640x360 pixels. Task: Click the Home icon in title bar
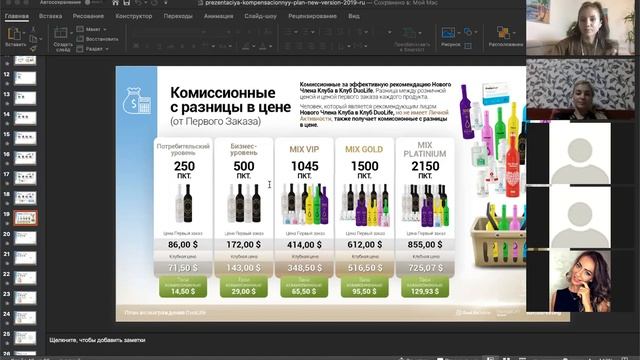pyautogui.click(x=116, y=3)
